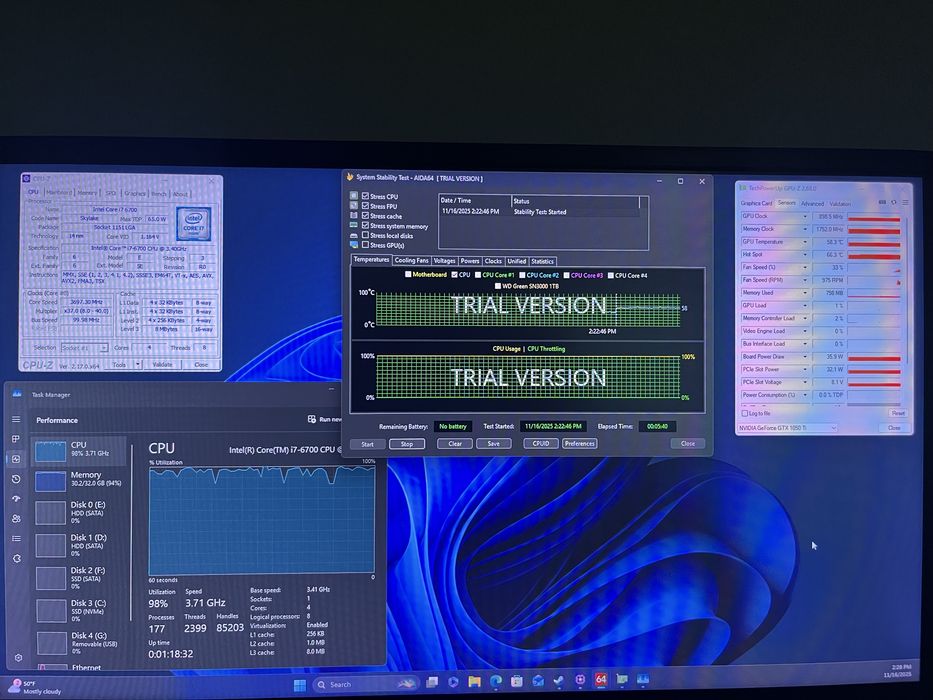Screen dimensions: 933x700
Task: Enable Stress local disks checkbox
Action: (365, 235)
